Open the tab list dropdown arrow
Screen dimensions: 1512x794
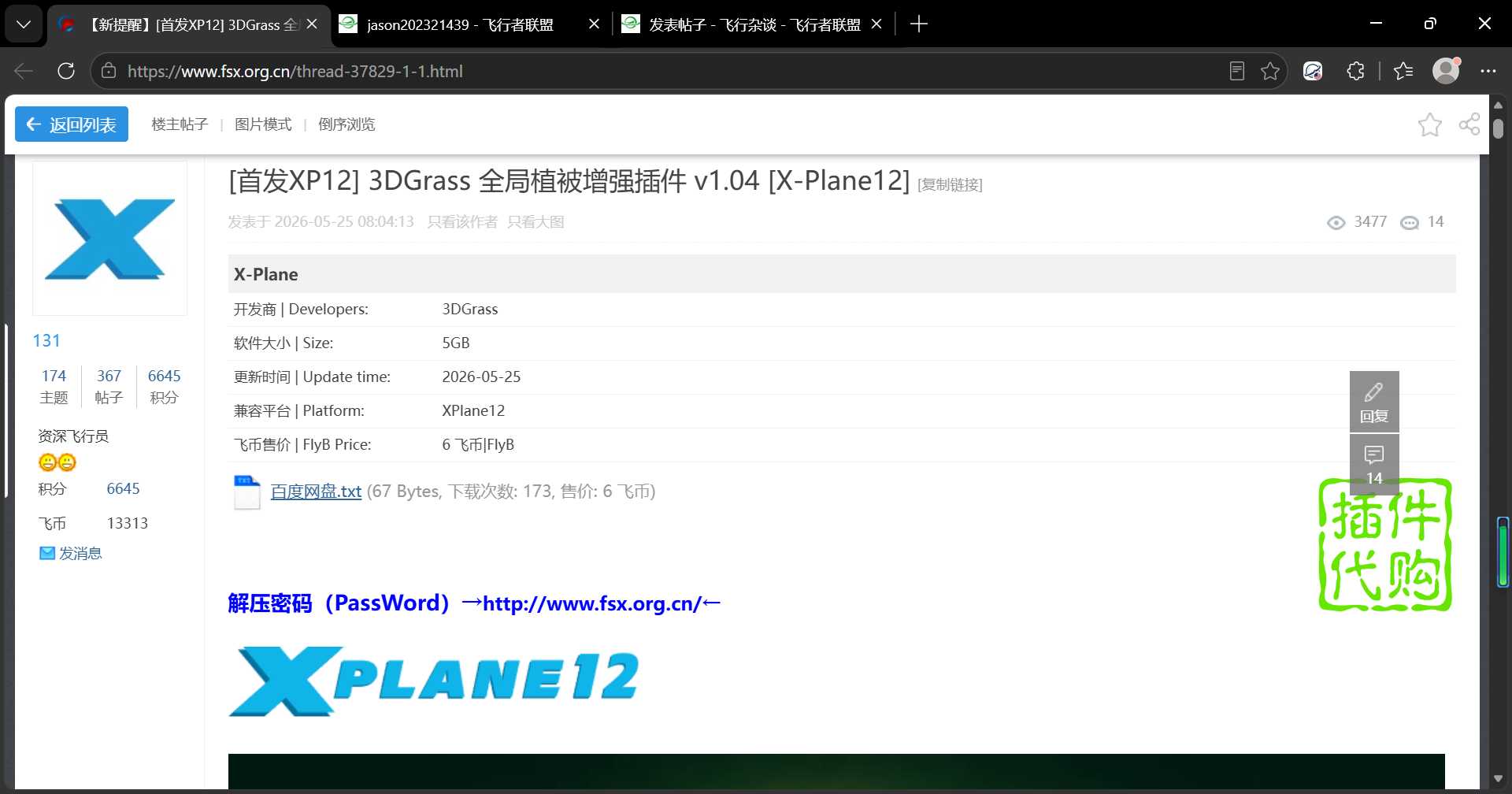click(x=24, y=24)
